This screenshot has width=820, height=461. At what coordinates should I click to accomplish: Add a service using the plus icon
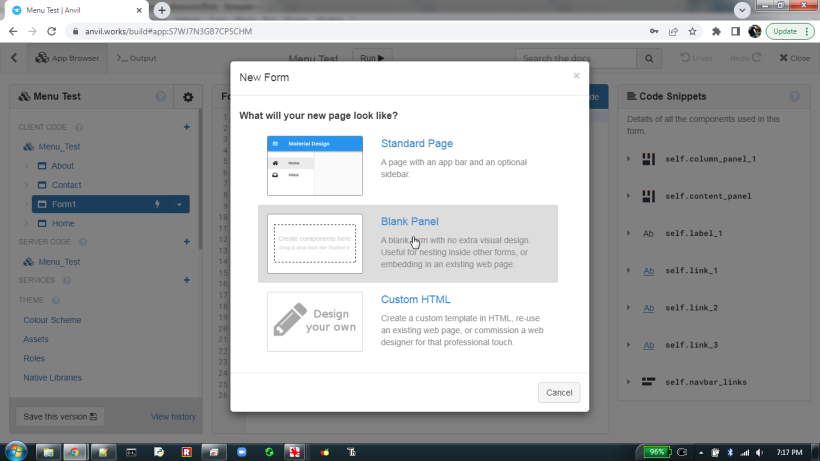[186, 280]
